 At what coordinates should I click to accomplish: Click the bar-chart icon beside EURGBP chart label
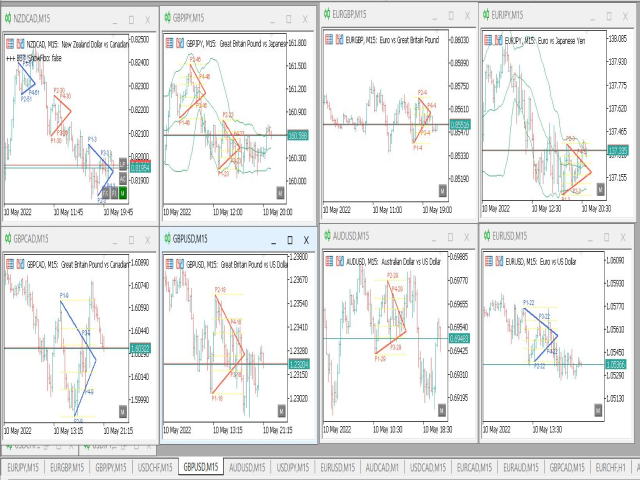tap(340, 40)
